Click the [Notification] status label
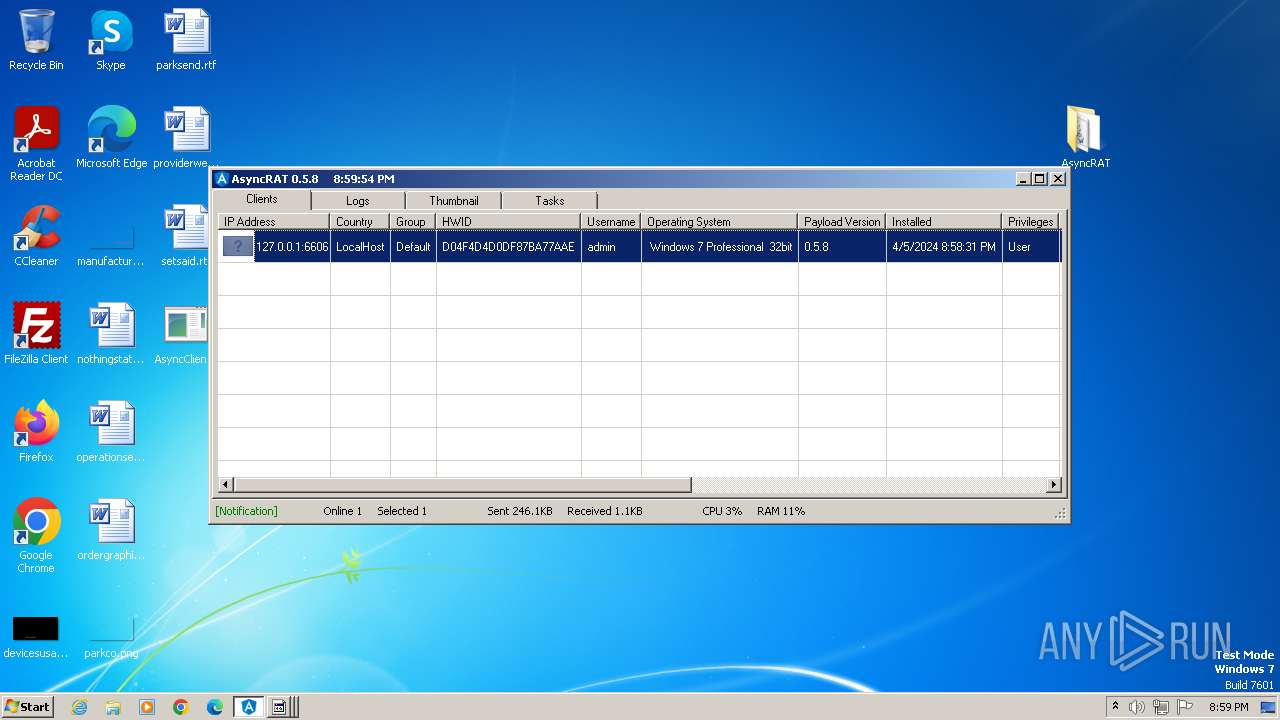 246,511
